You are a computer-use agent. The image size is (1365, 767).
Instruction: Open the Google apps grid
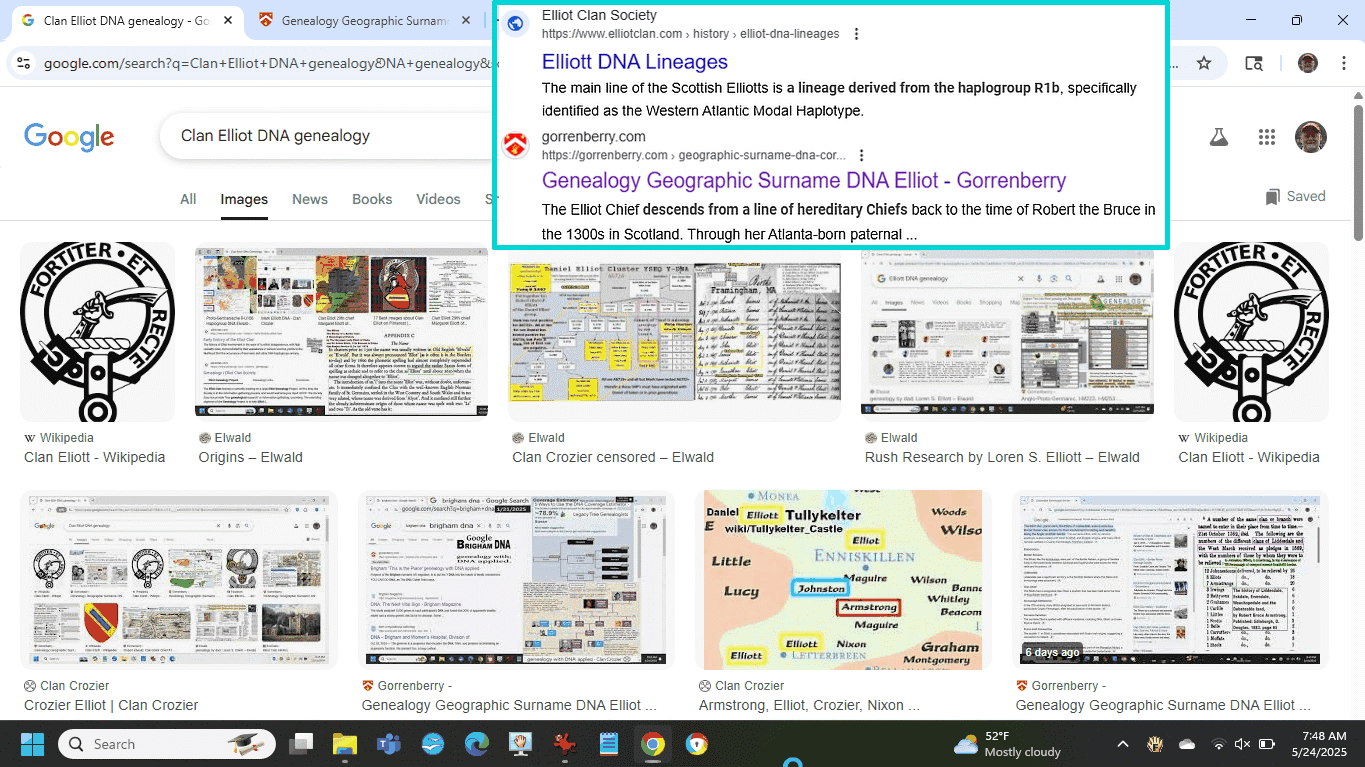coord(1267,137)
